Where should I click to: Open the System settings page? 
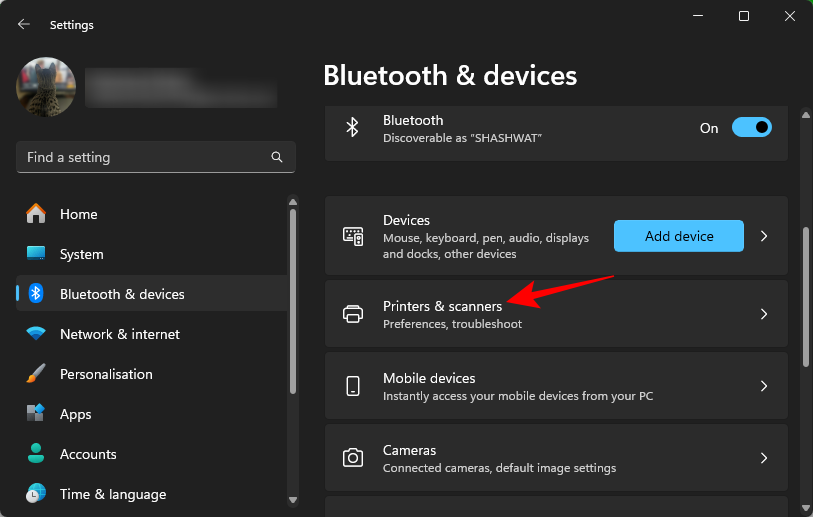[x=80, y=254]
